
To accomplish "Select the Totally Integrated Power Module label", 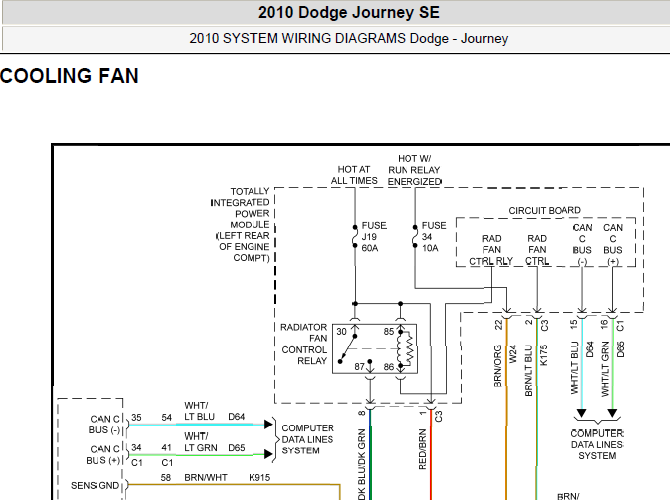I will pyautogui.click(x=241, y=224).
